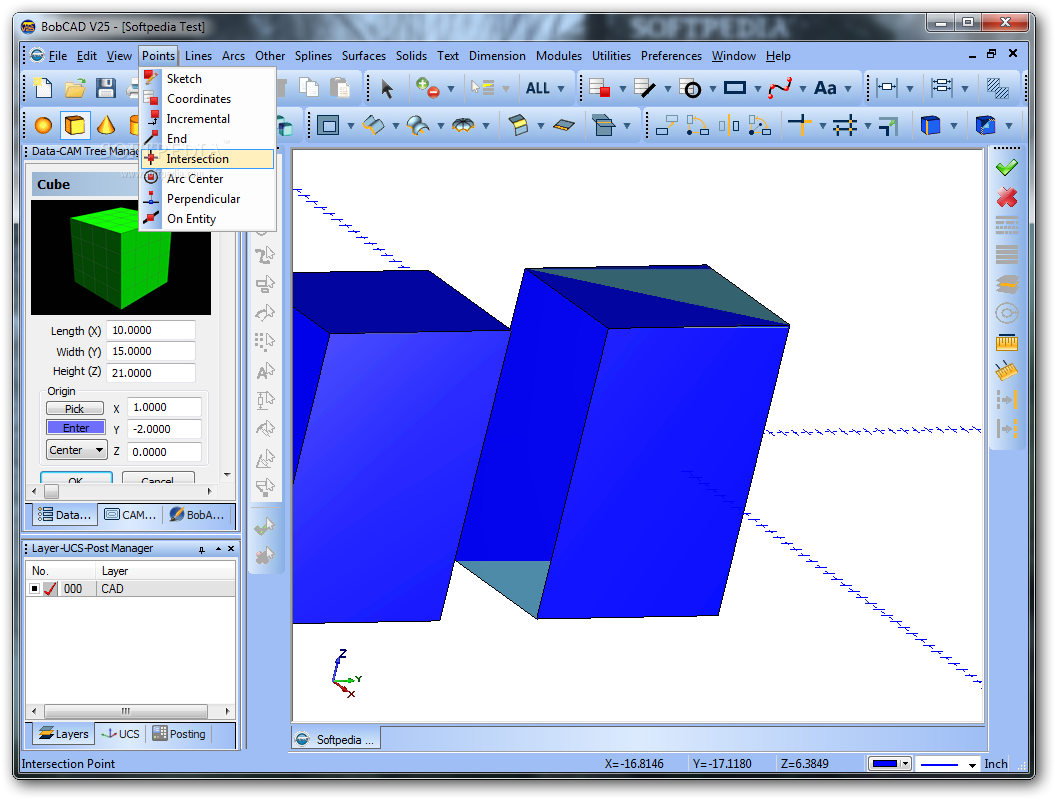Click the planar surface icon

(564, 125)
